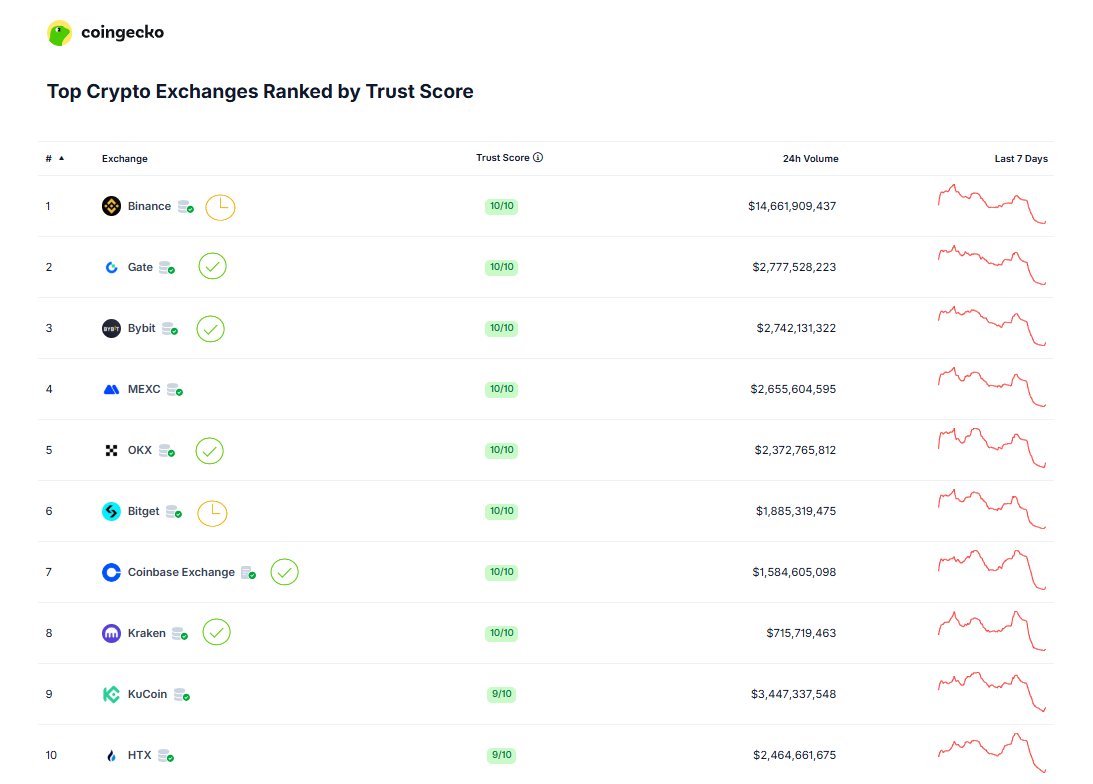Click the $3,447,337,548 volume value
The height and width of the screenshot is (784, 1093).
click(793, 694)
